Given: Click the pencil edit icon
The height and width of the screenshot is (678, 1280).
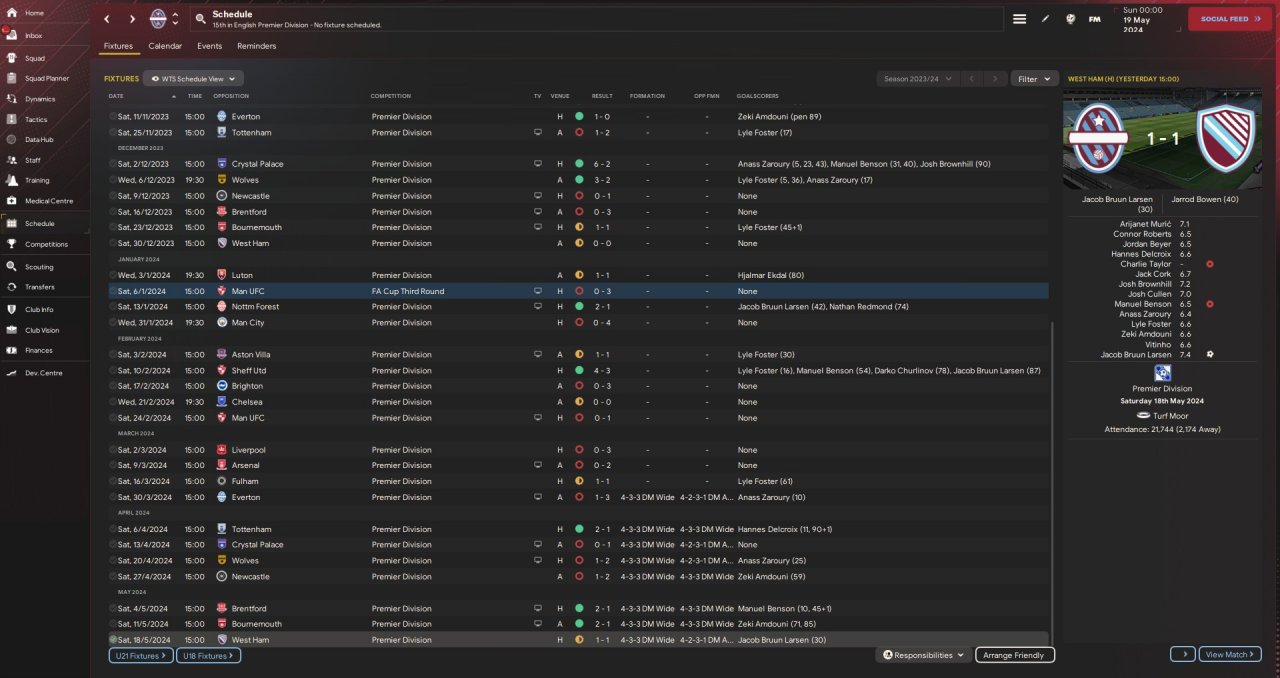Looking at the screenshot, I should click(1045, 19).
